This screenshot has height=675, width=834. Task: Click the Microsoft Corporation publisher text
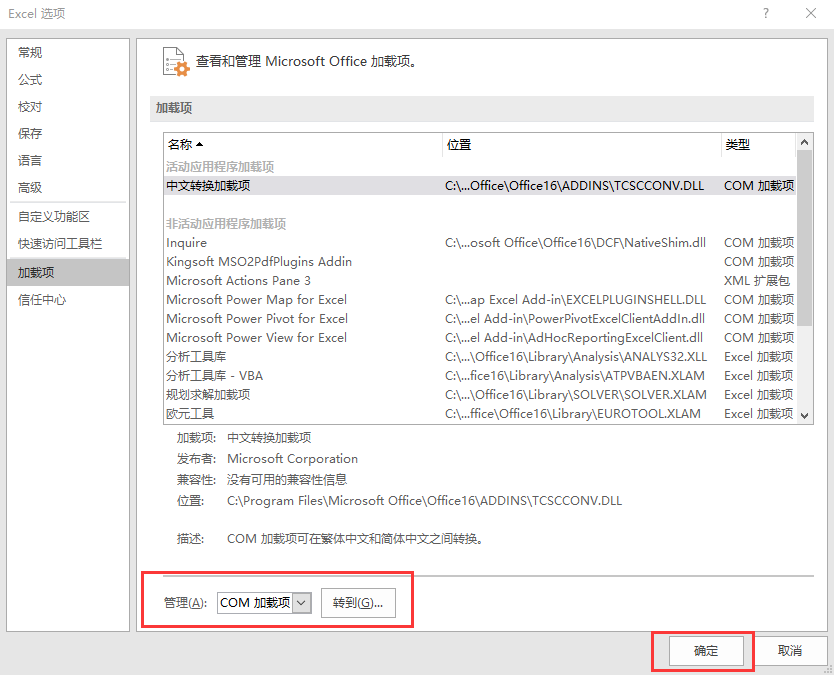293,459
